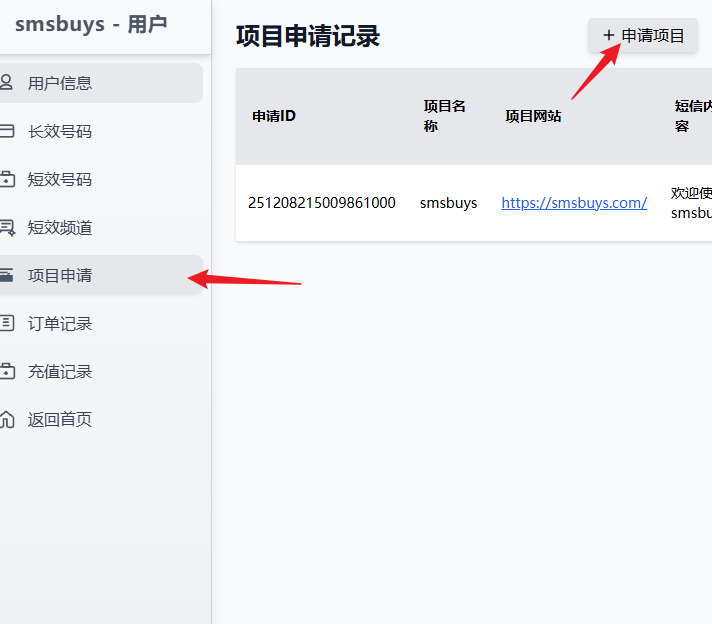Click the home icon beside 返回首页
The height and width of the screenshot is (624, 712).
(x=6, y=419)
